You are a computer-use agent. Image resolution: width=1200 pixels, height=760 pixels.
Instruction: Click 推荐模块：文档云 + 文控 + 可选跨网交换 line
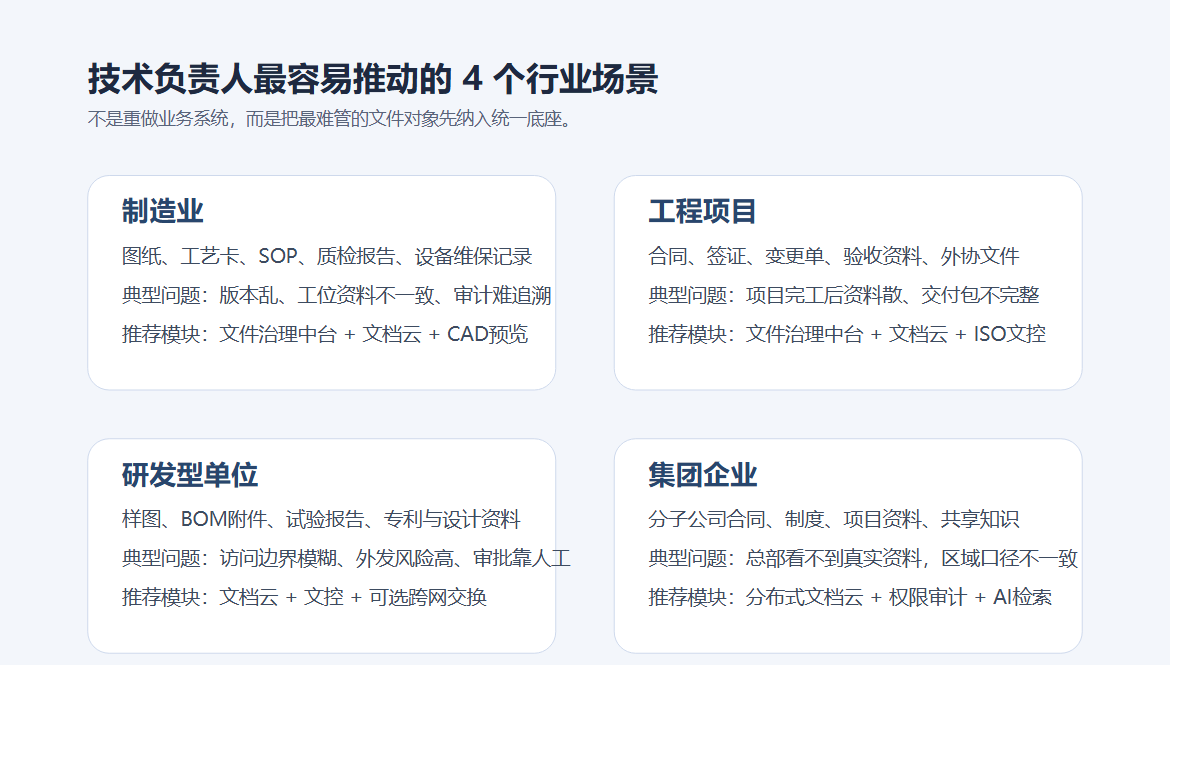coord(305,597)
